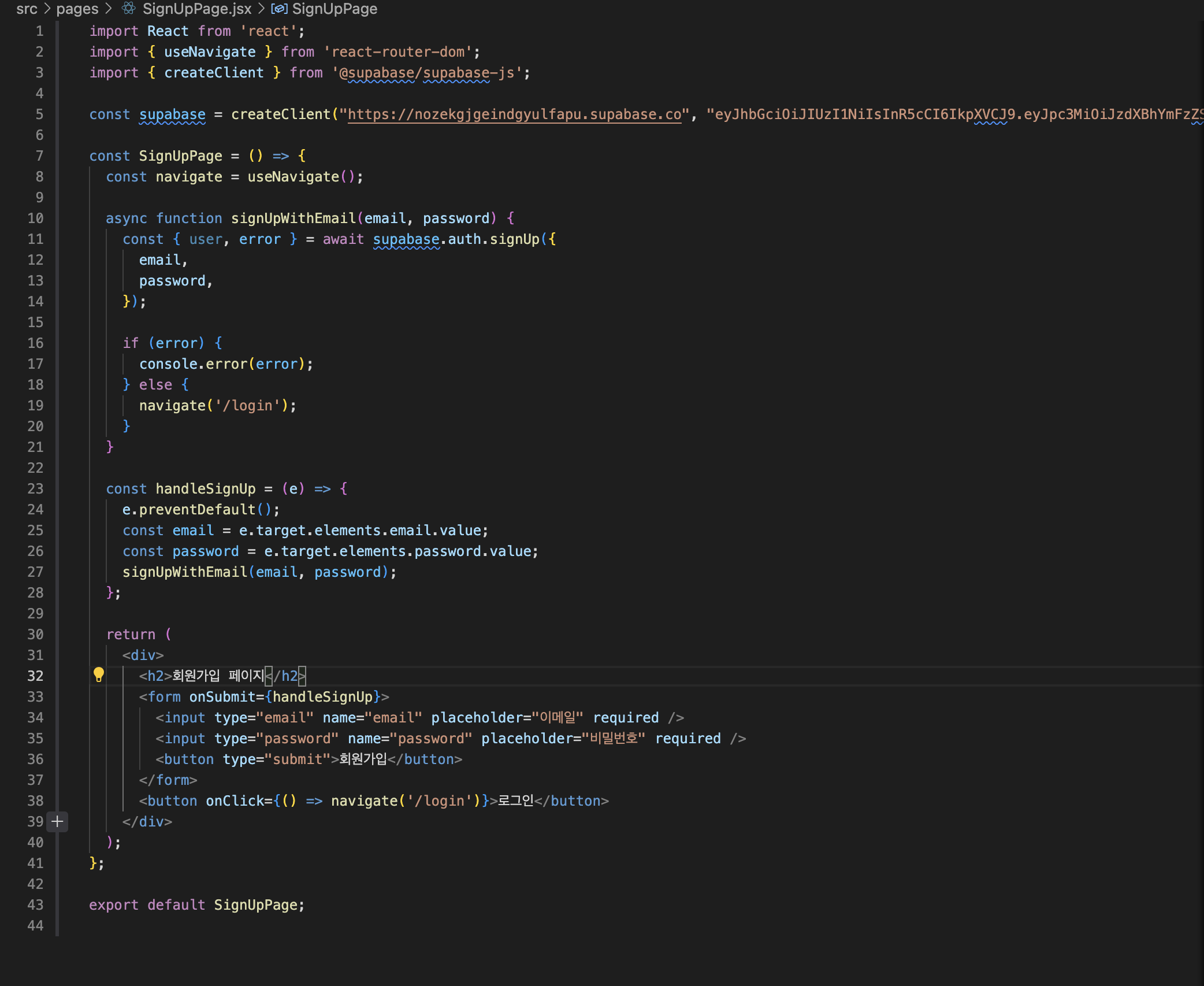This screenshot has width=1204, height=986.
Task: Click the plus icon beside line 39
Action: point(57,821)
